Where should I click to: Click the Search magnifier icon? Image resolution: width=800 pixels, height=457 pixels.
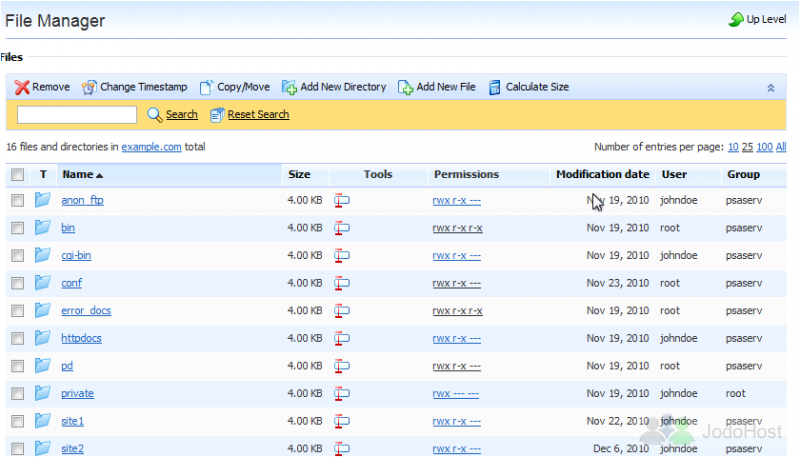155,115
